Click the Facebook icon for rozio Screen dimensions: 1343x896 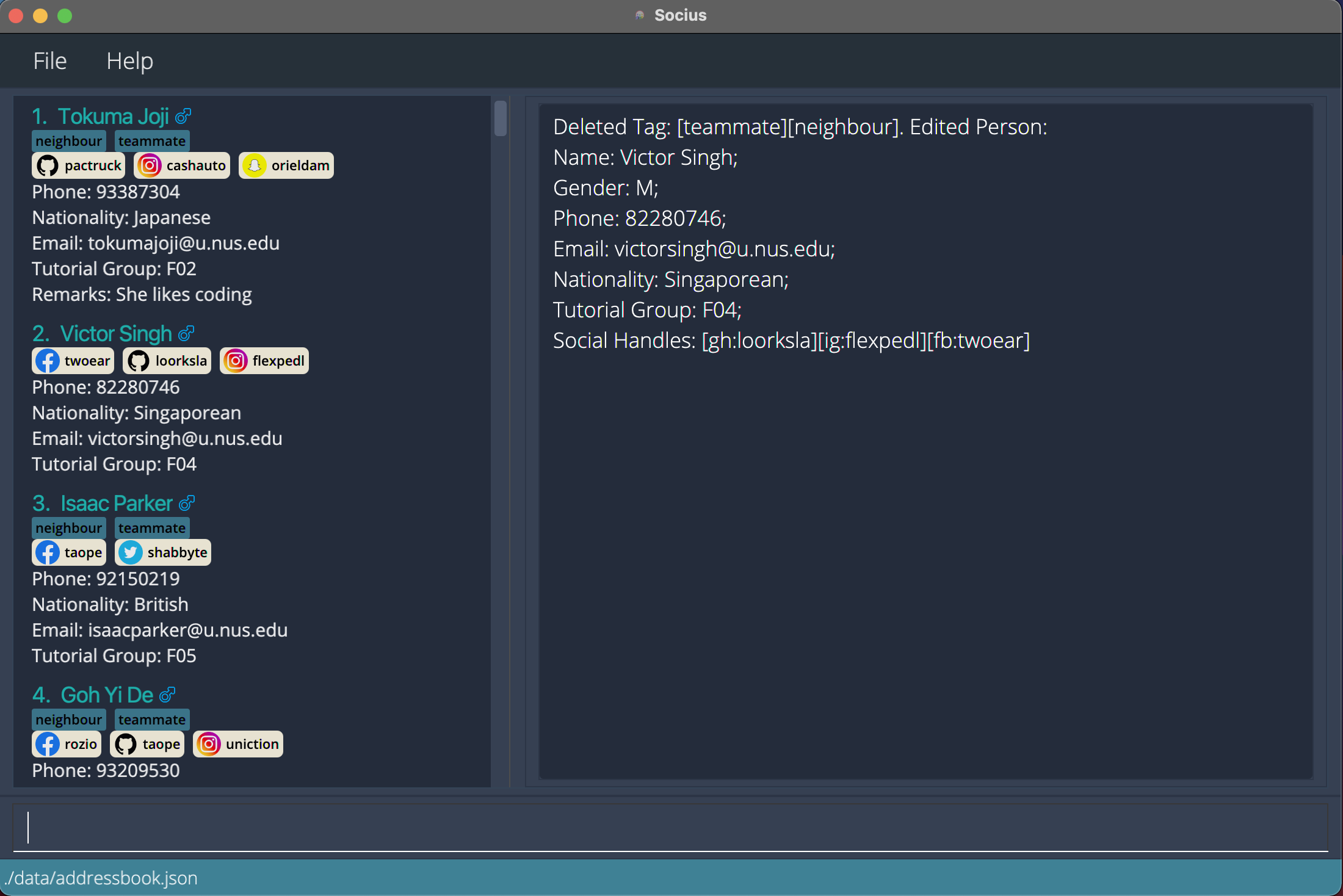click(x=48, y=744)
